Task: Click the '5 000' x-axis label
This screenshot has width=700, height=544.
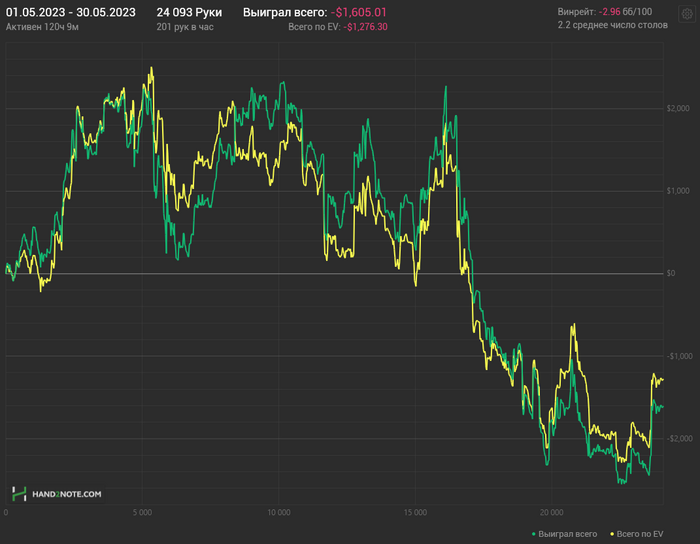Action: point(142,512)
